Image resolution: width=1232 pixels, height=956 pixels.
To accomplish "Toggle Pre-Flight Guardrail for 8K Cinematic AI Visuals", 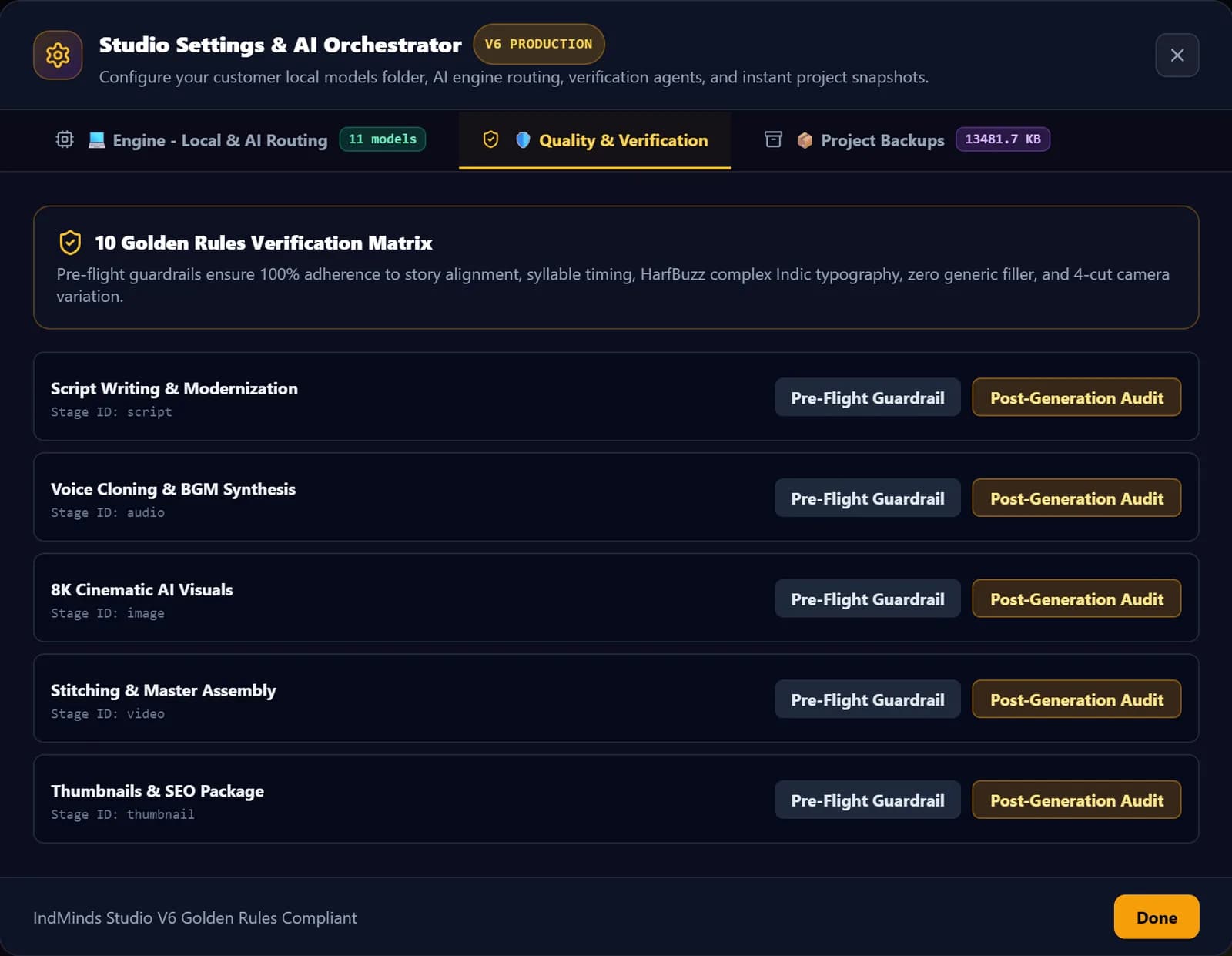I will point(868,599).
